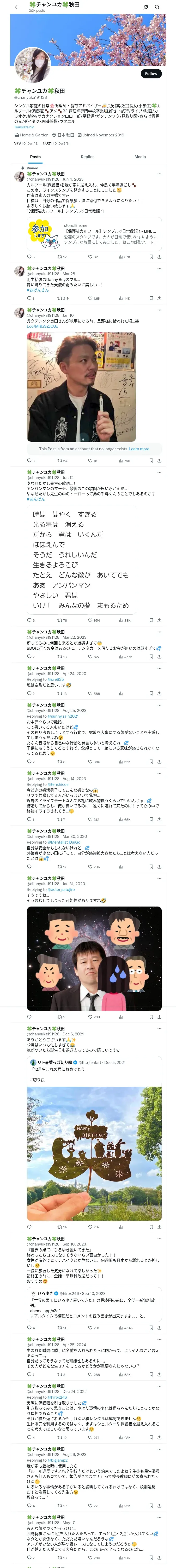Open the Media tab
The image size is (176, 1568).
pos(139,157)
